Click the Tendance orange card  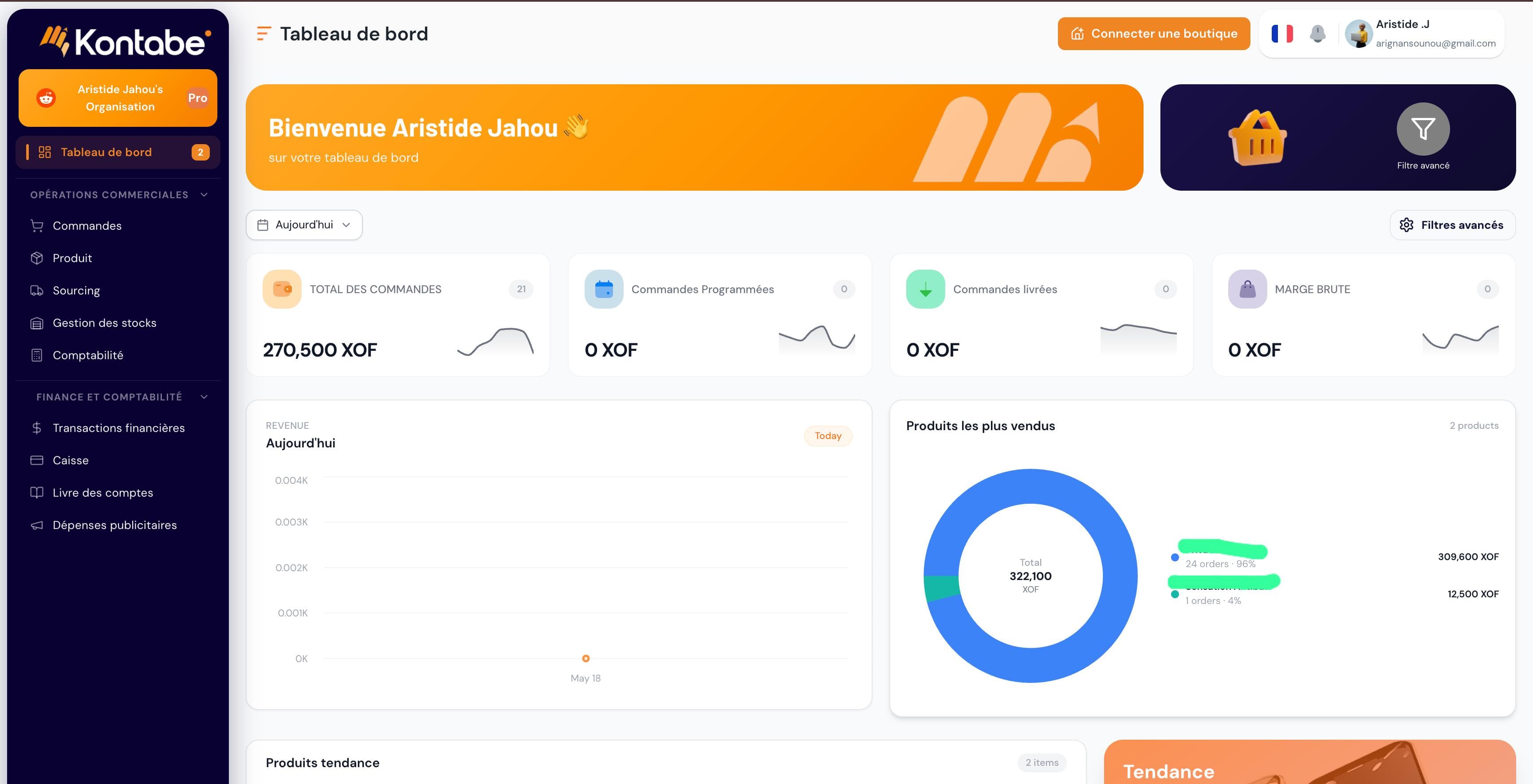click(1309, 762)
